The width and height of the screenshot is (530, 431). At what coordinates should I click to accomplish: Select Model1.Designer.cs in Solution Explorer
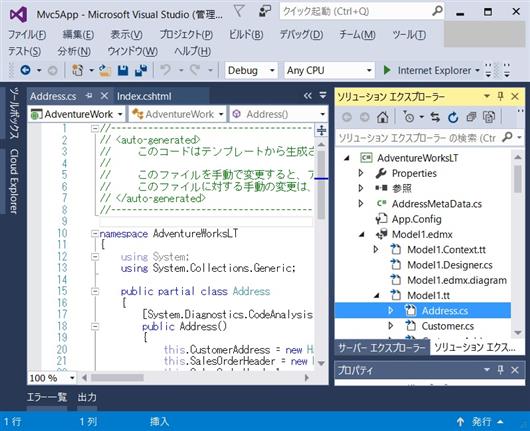(450, 265)
